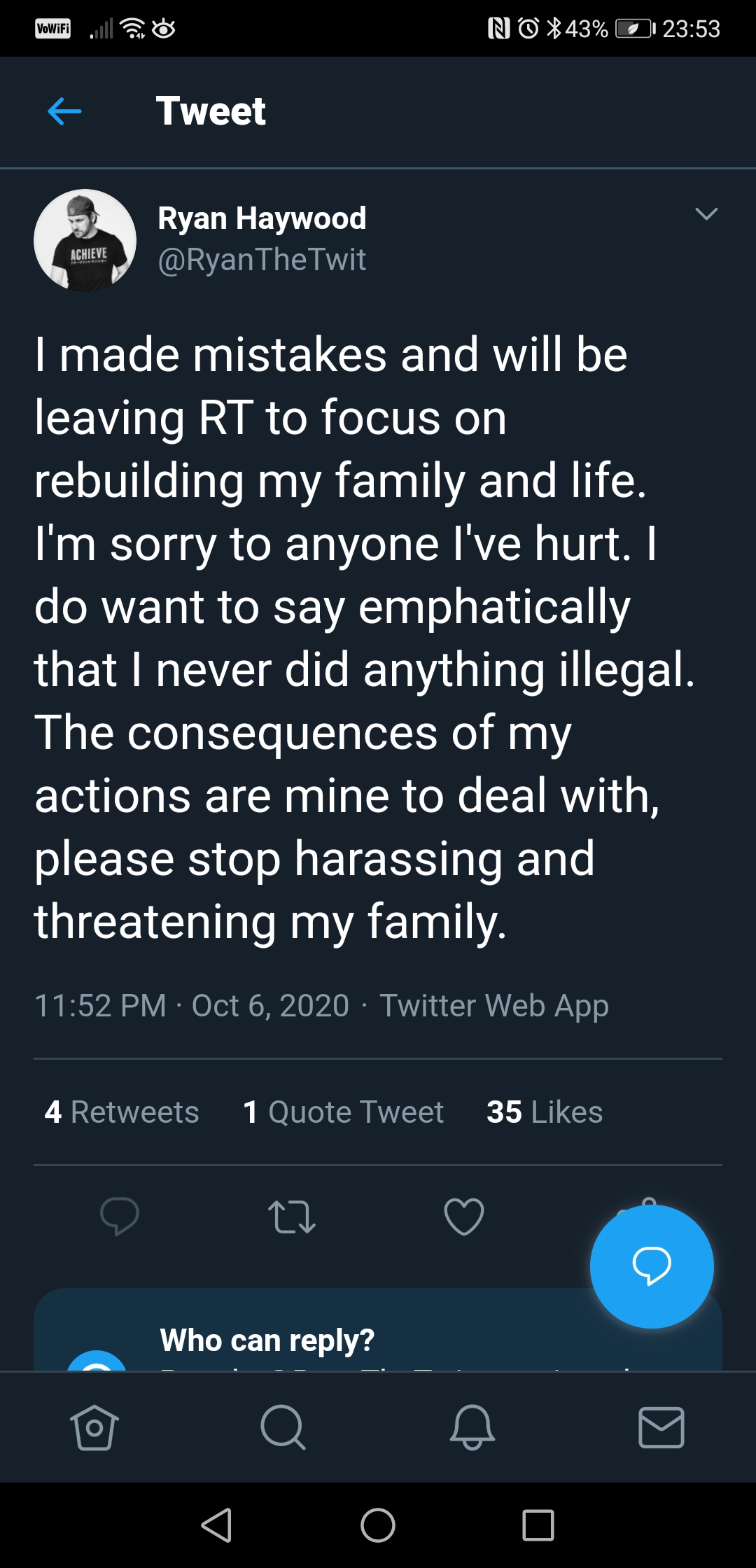View the 1 Quote Tweet
The image size is (756, 1568).
pos(343,1112)
